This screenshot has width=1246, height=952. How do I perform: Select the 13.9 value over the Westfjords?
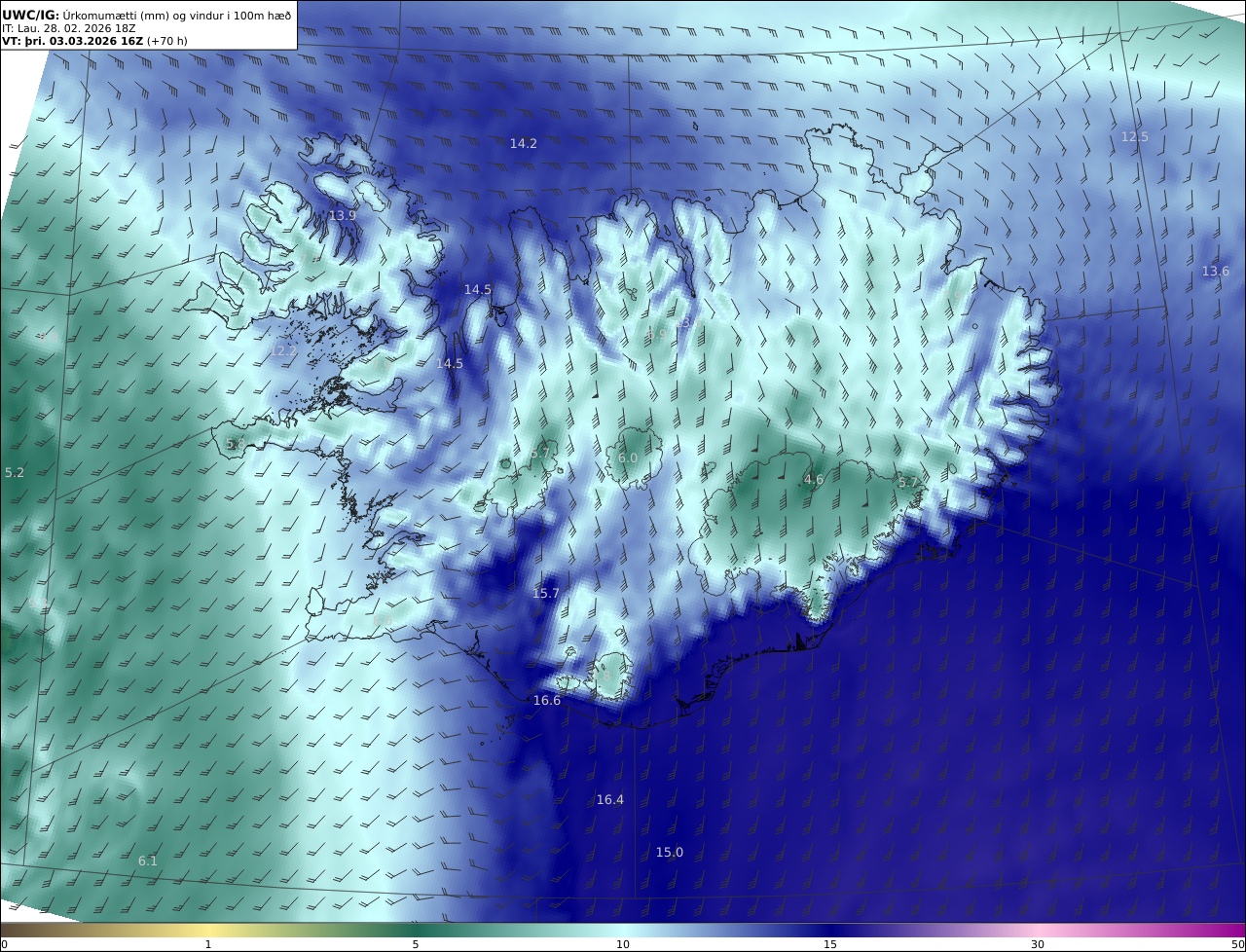pos(343,215)
